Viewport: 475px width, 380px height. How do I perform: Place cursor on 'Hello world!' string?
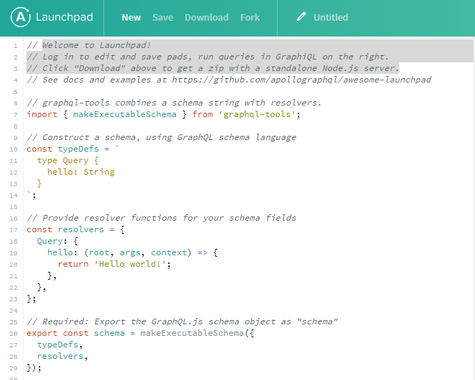pyautogui.click(x=130, y=264)
